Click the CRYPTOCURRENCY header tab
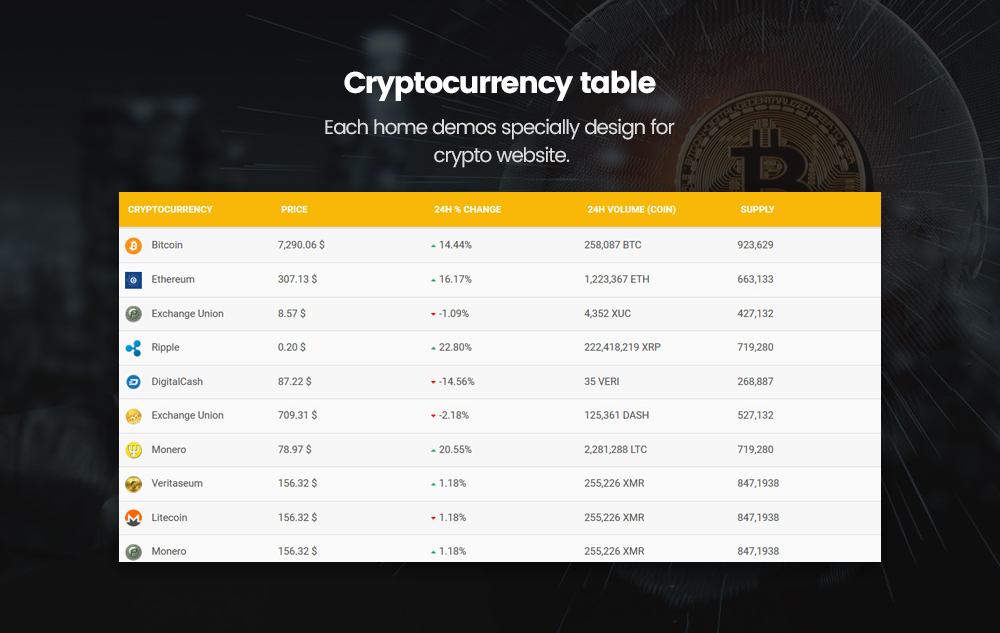Image resolution: width=1000 pixels, height=633 pixels. 170,209
